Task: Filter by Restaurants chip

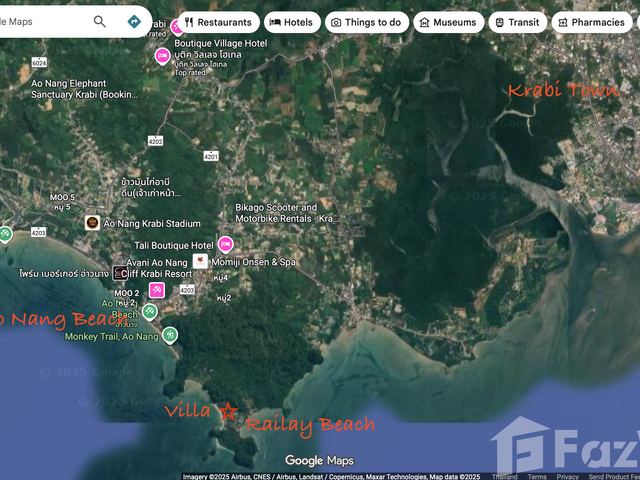Action: click(219, 22)
